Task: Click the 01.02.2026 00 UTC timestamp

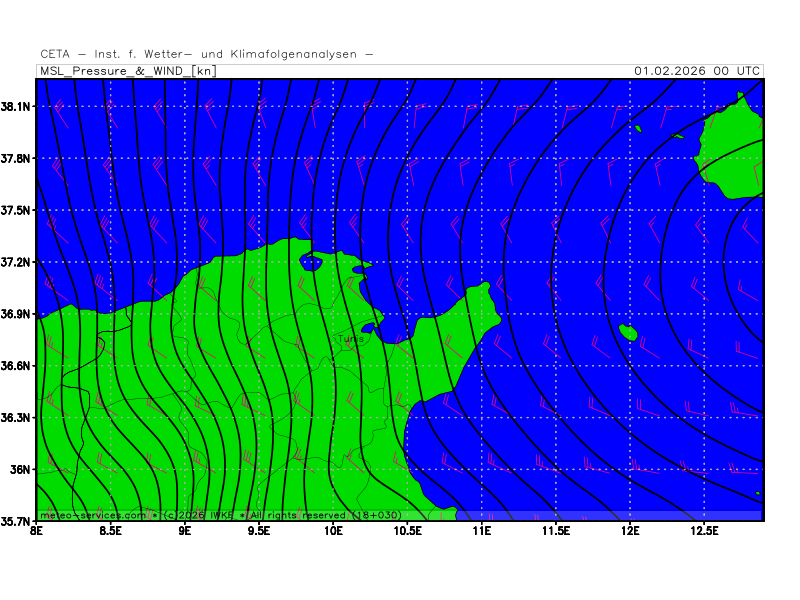Action: tap(697, 71)
